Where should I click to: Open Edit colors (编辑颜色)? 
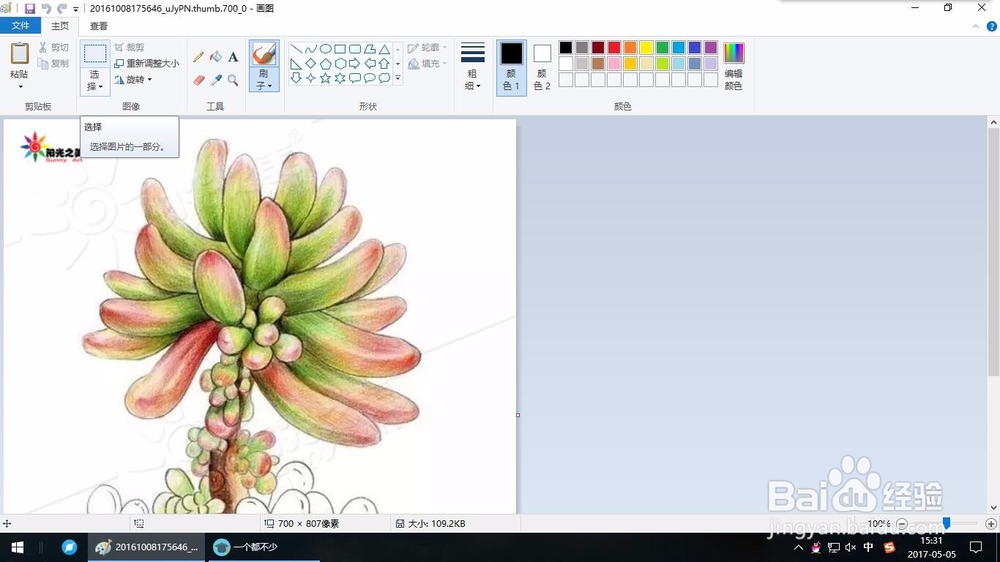[733, 66]
